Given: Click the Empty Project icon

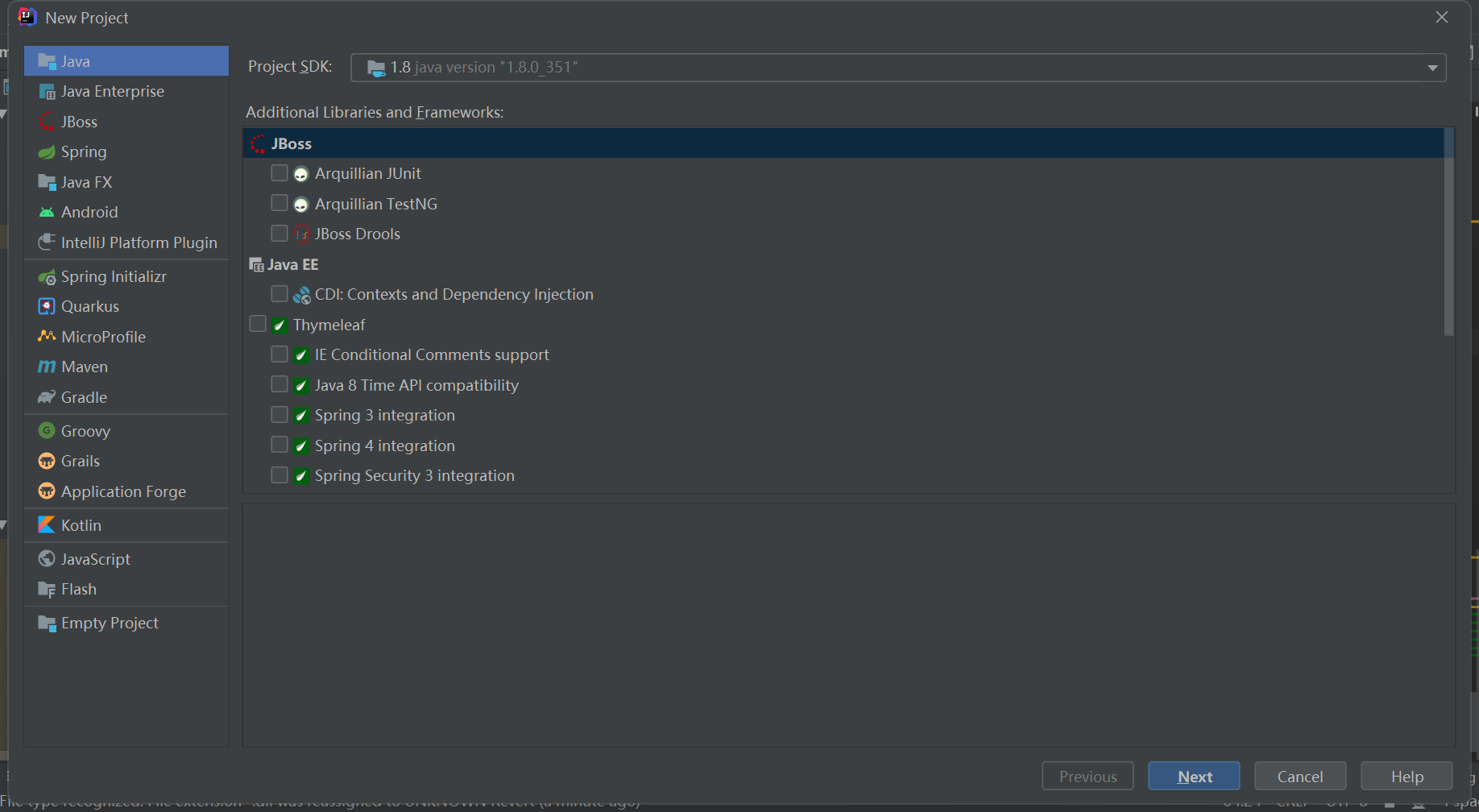Looking at the screenshot, I should (47, 623).
